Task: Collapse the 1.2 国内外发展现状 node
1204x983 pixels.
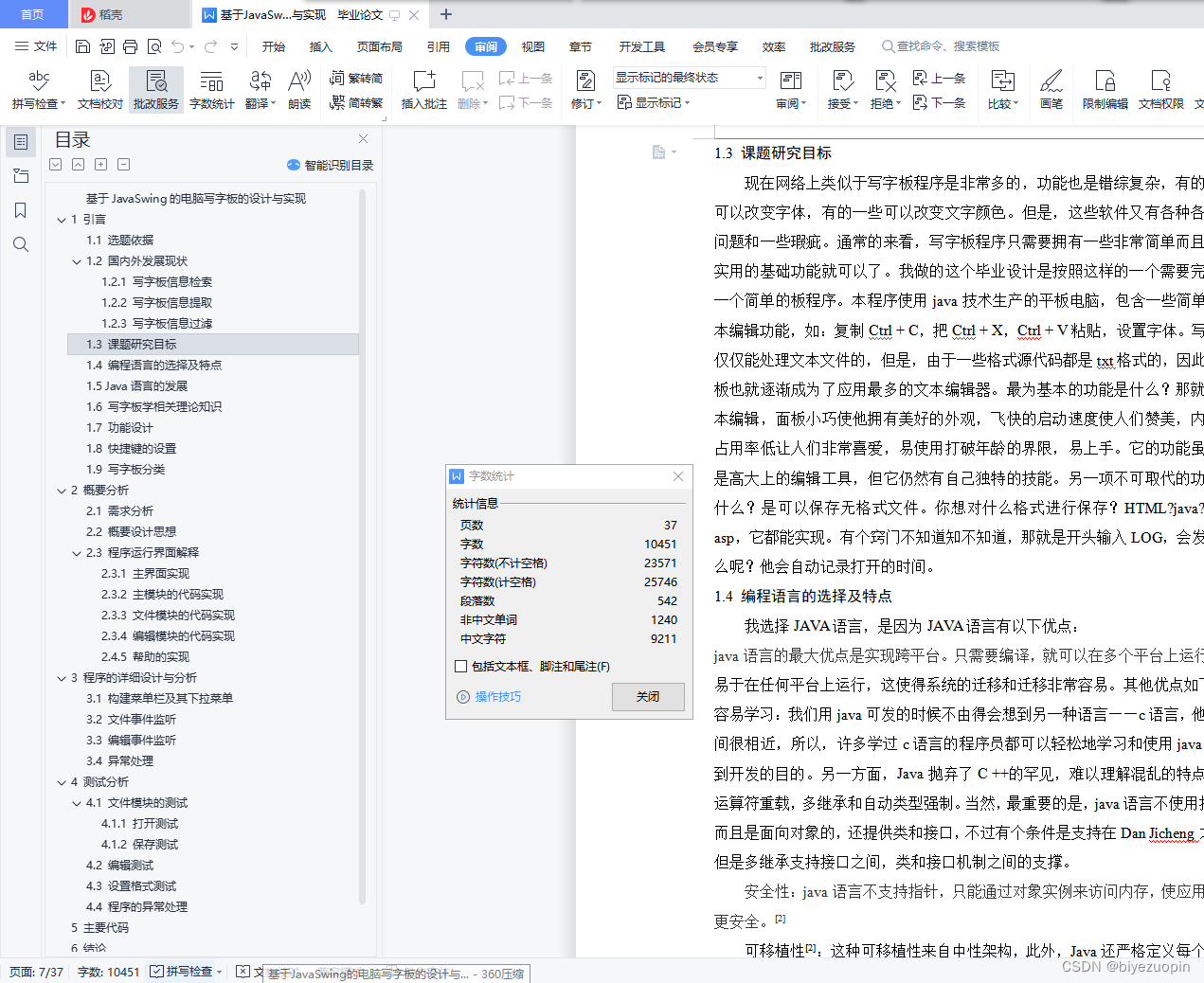Action: [x=77, y=261]
